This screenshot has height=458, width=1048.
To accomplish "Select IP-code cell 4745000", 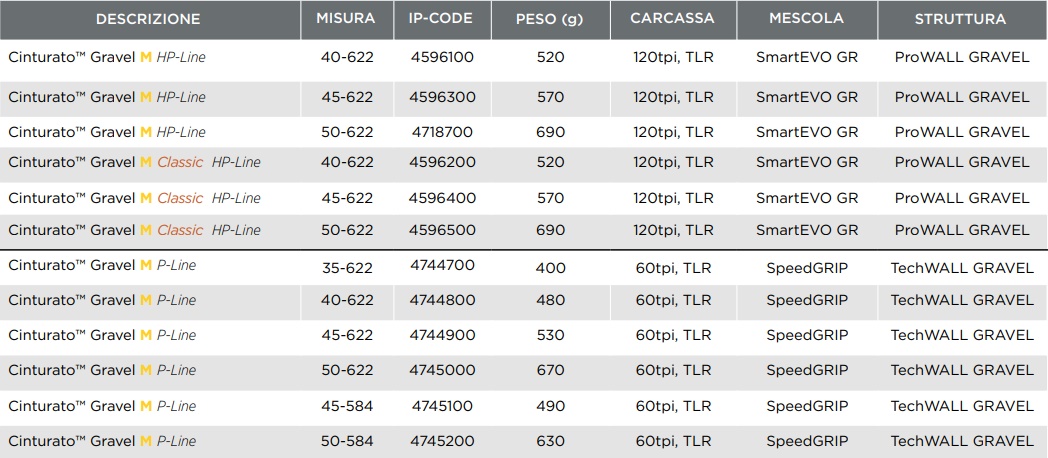I will (x=442, y=370).
